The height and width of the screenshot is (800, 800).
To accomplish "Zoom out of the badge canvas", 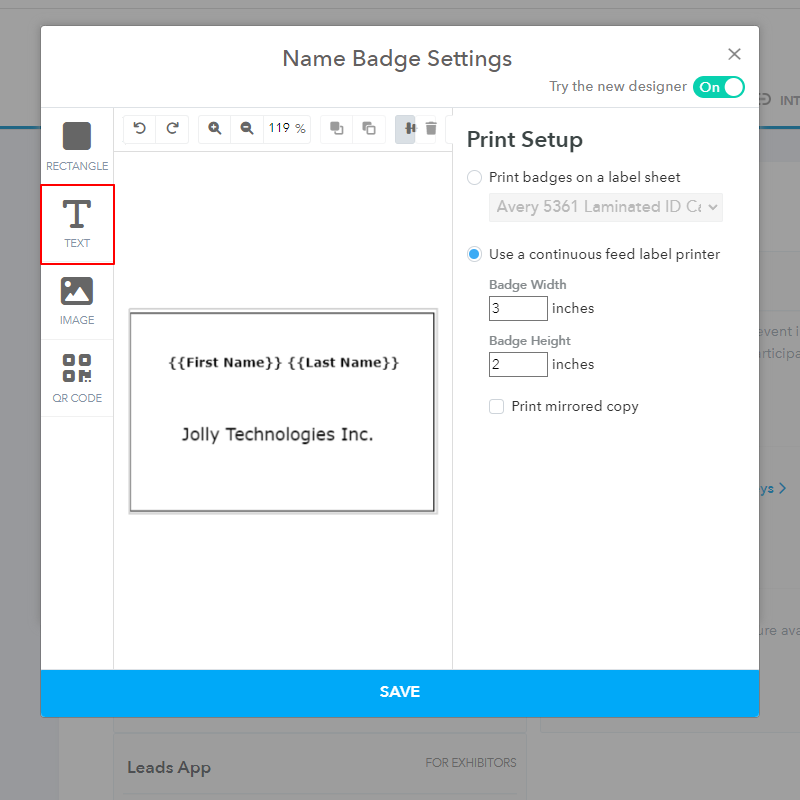I will (247, 128).
